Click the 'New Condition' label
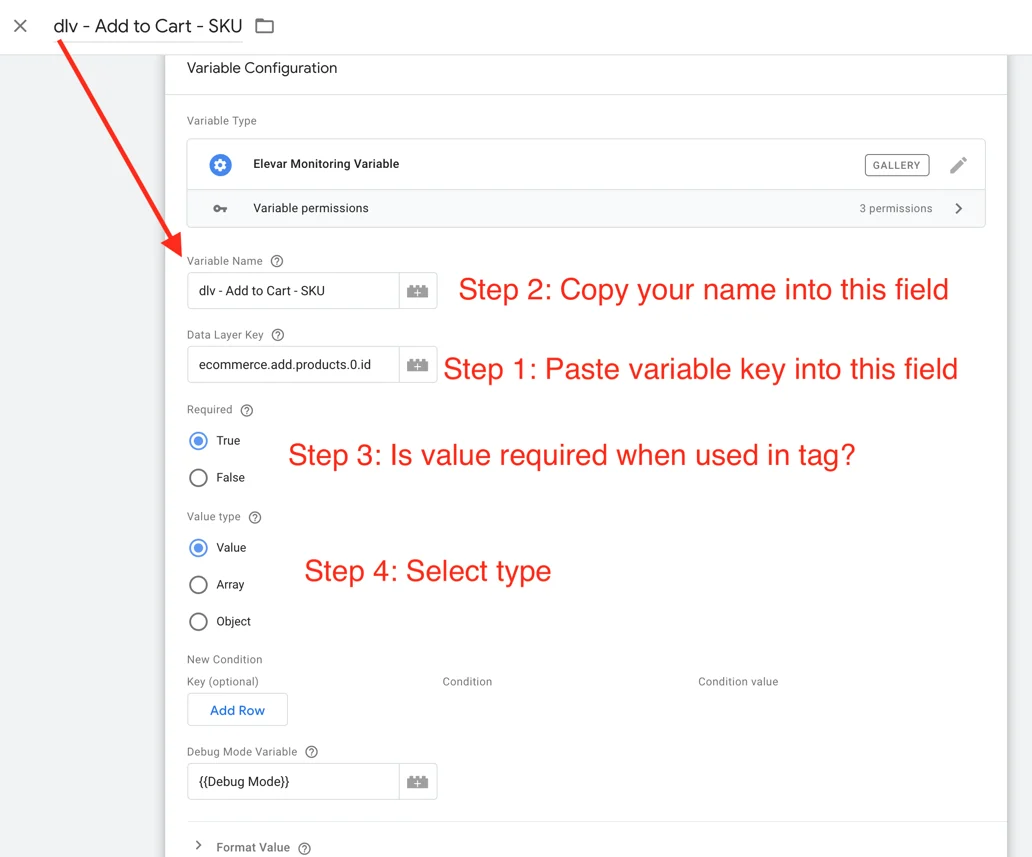This screenshot has height=857, width=1032. (224, 660)
